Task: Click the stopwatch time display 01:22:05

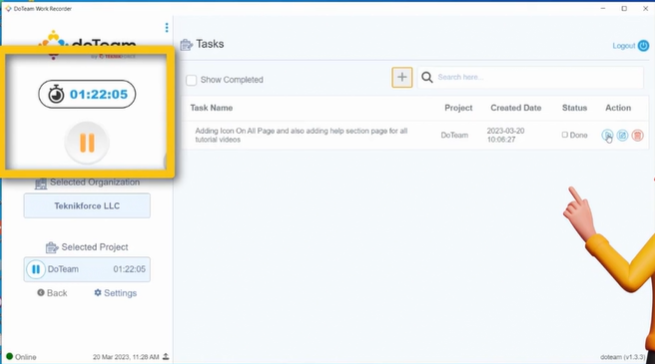Action: click(87, 94)
